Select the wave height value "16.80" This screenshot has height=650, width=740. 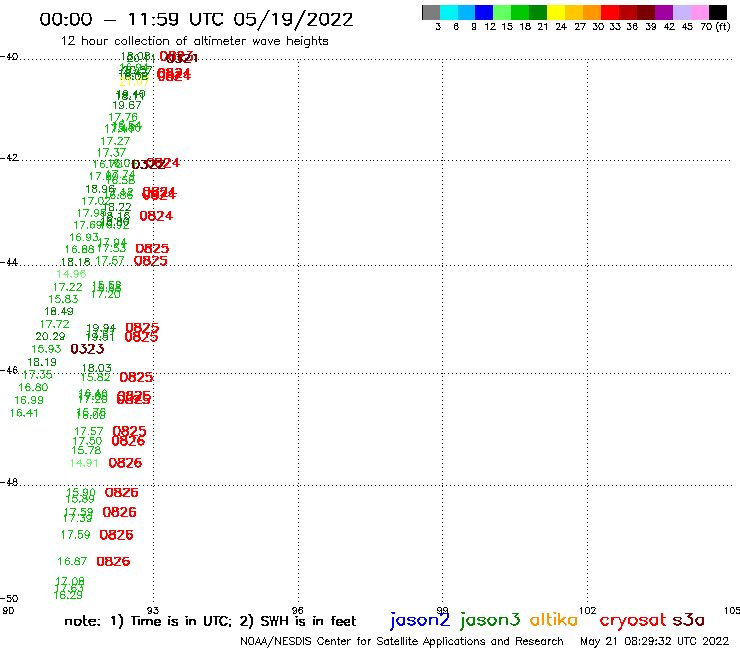pyautogui.click(x=34, y=387)
